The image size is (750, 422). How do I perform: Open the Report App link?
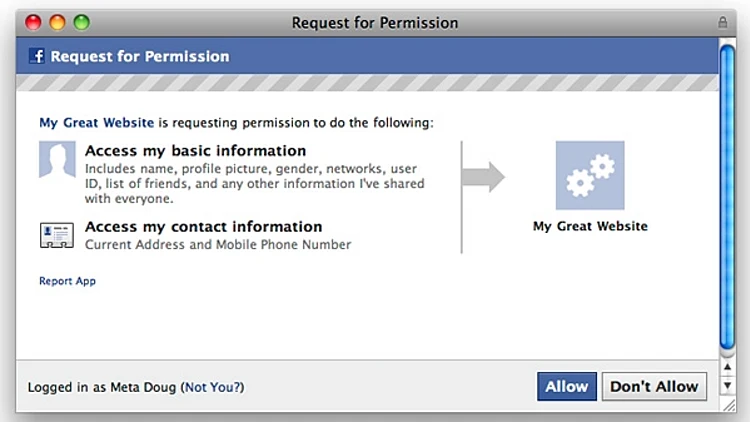click(x=67, y=281)
